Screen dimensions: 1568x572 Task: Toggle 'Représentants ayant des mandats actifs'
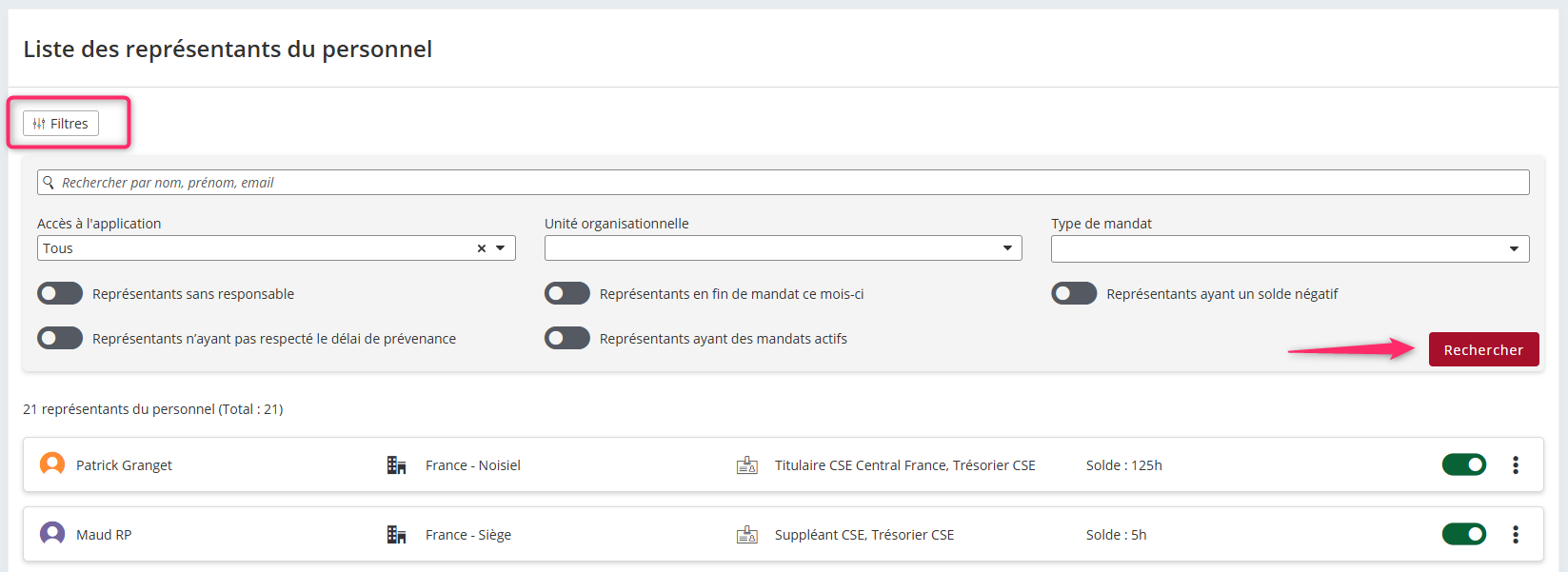click(x=567, y=338)
